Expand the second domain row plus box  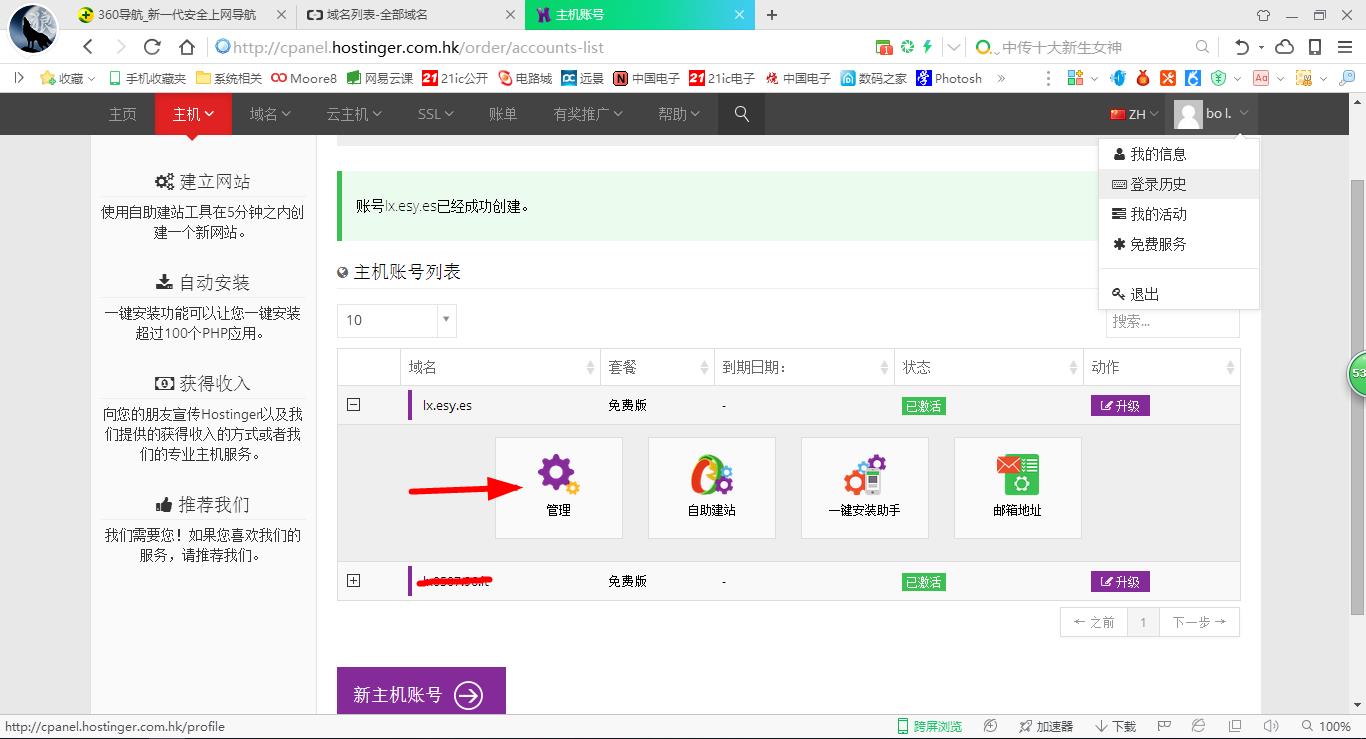point(353,581)
